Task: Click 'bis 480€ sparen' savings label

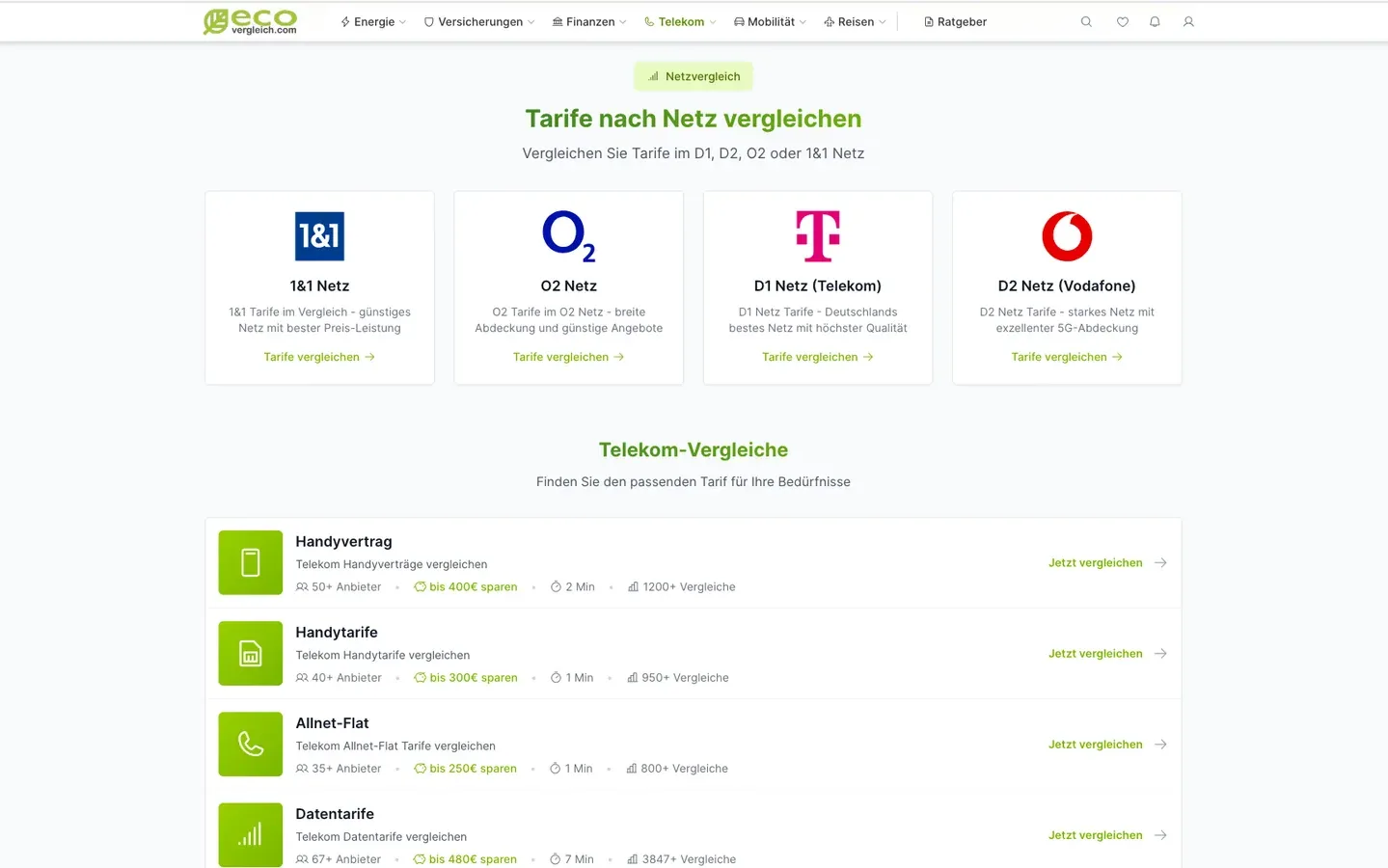Action: (465, 859)
